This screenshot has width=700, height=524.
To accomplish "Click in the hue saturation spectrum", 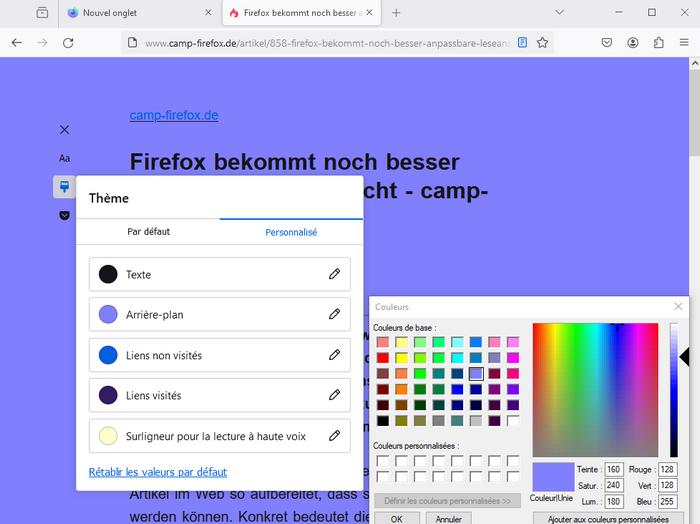I will [x=595, y=390].
